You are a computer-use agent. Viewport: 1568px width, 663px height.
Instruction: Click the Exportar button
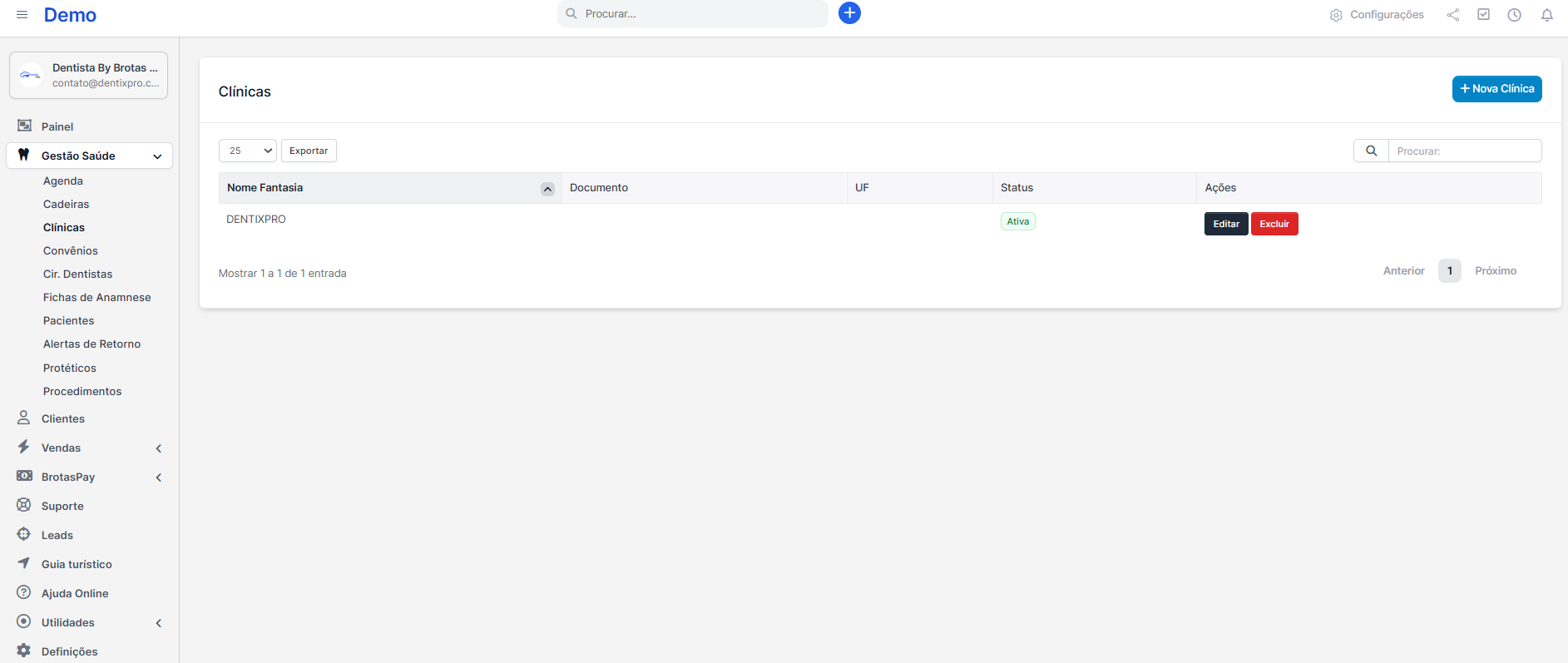(x=309, y=151)
